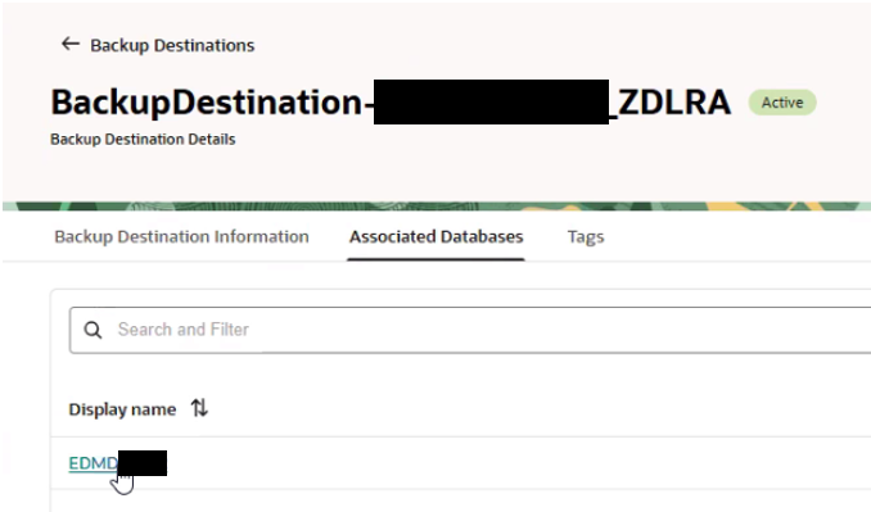Click the BackupDestination page title
This screenshot has width=872, height=512.
[x=205, y=102]
